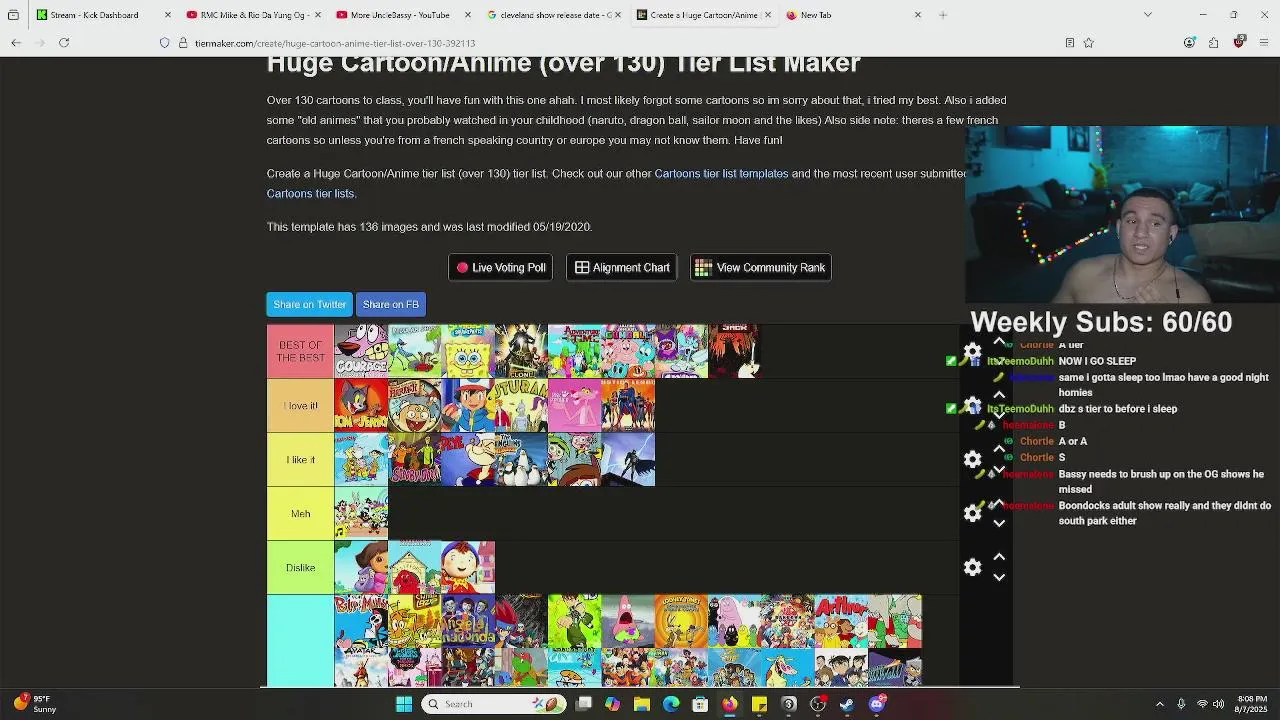This screenshot has height=720, width=1280.
Task: Open Firefox account icon
Action: point(1189,43)
